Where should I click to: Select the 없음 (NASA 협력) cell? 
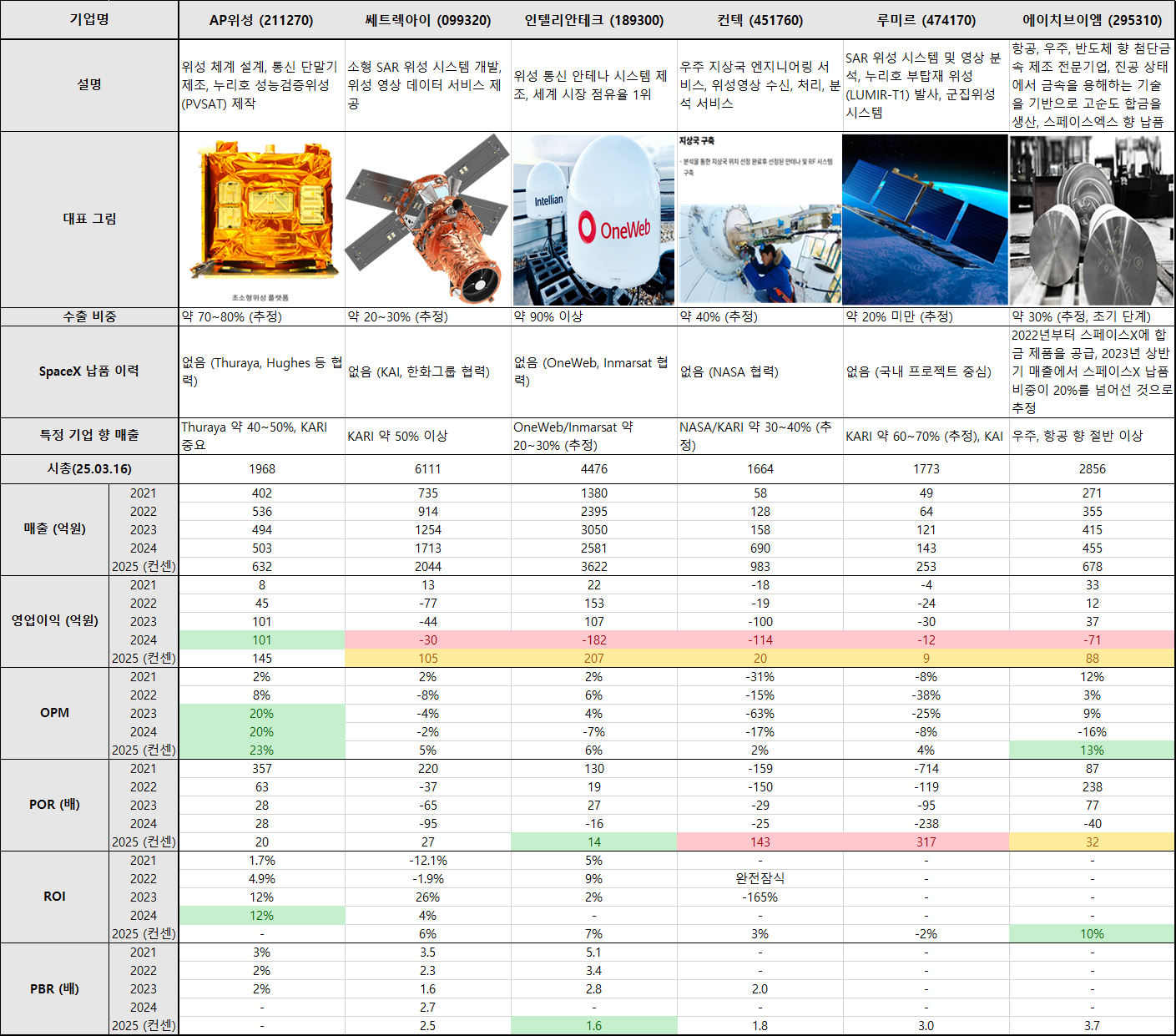coord(760,371)
